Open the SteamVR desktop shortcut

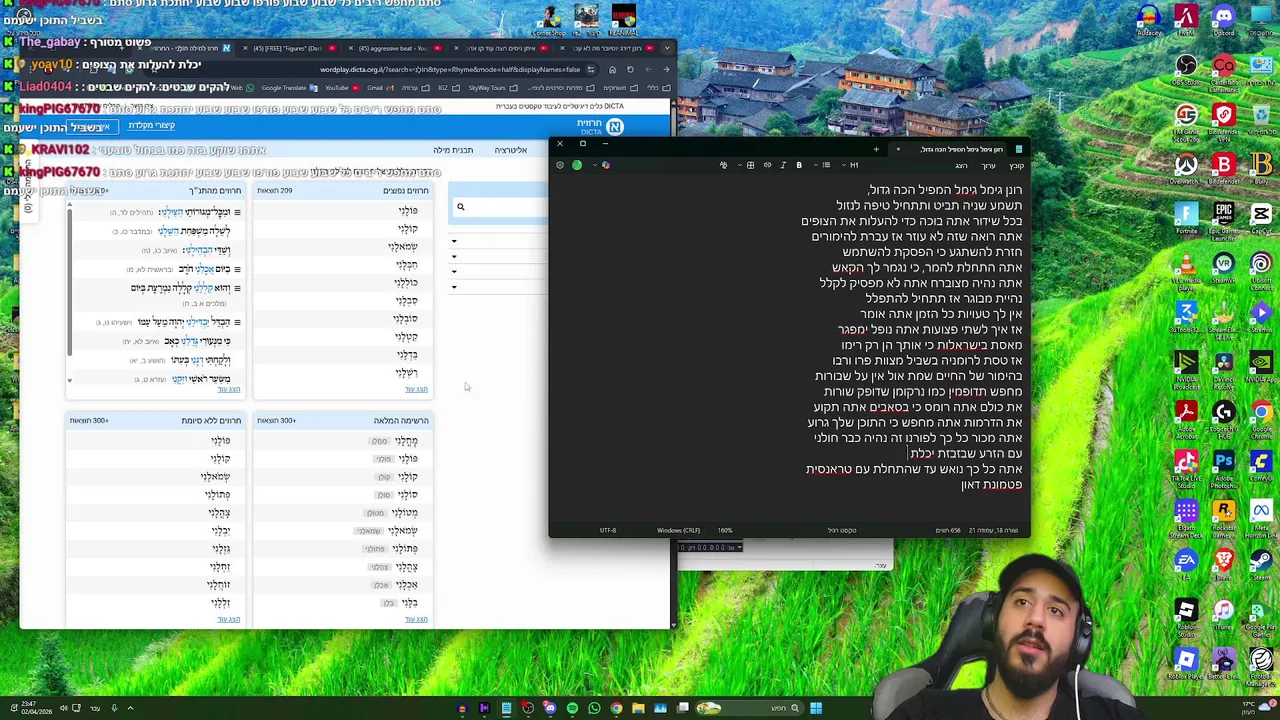1223,268
